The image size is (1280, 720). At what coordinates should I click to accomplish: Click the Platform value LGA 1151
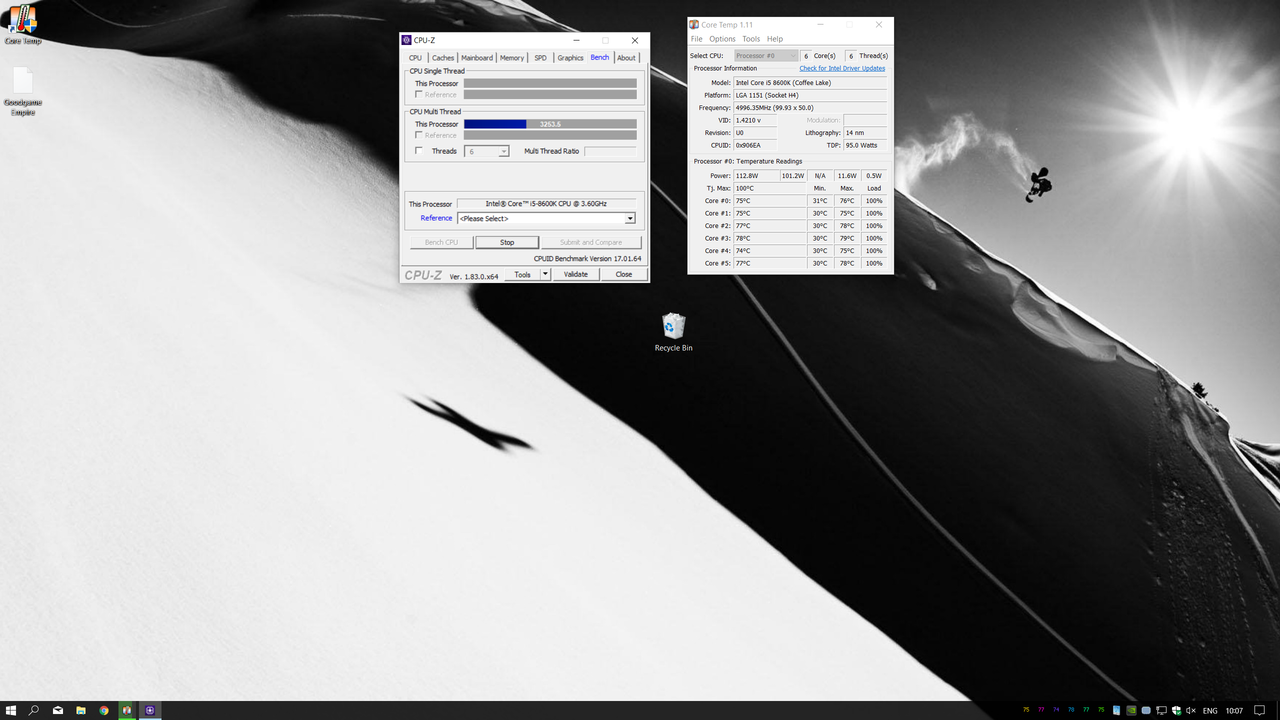tap(810, 95)
